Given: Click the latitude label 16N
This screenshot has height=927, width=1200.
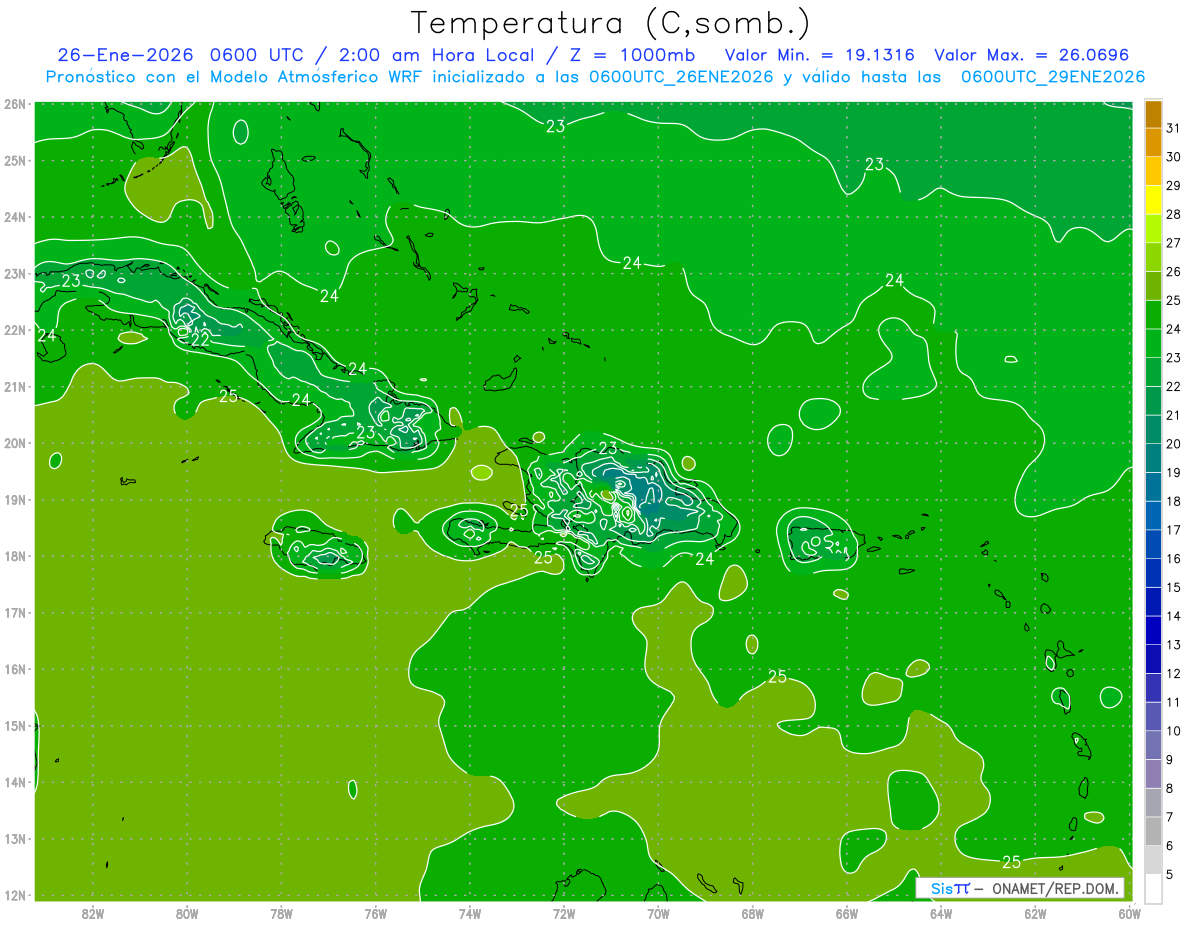Looking at the screenshot, I should coord(15,669).
